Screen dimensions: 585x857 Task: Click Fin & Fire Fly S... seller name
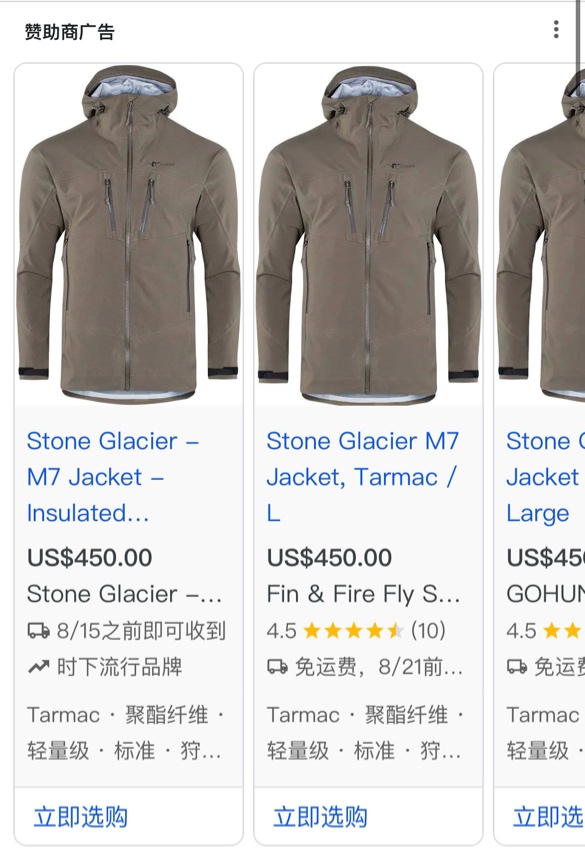tap(364, 594)
